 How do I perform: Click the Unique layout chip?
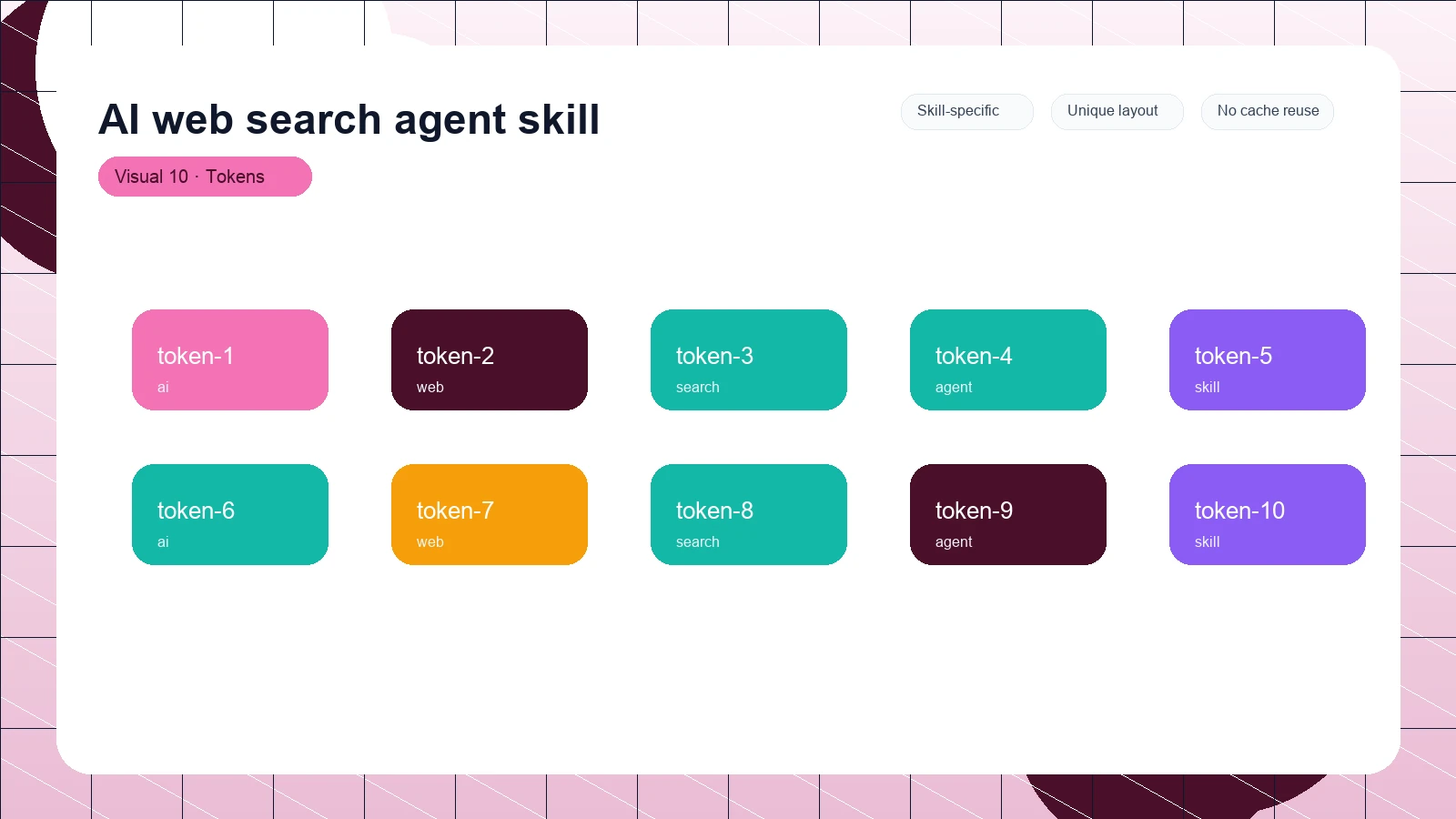point(1117,111)
